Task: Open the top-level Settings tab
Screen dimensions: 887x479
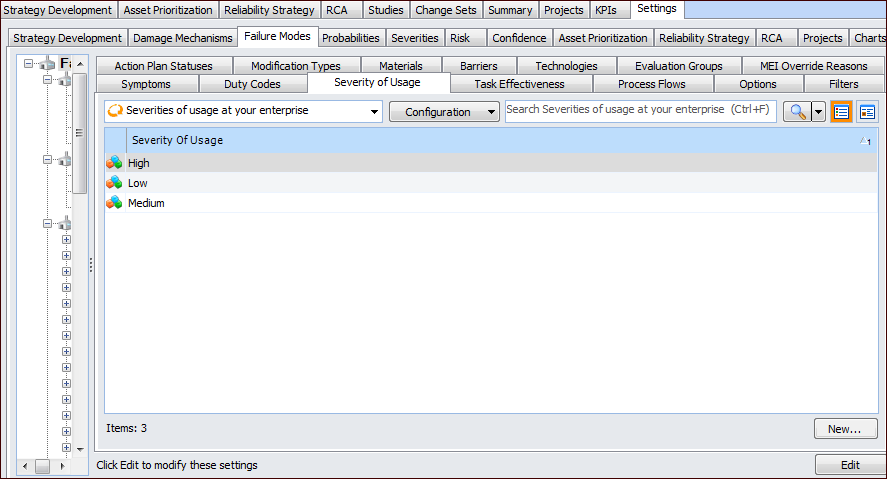Action: (657, 8)
